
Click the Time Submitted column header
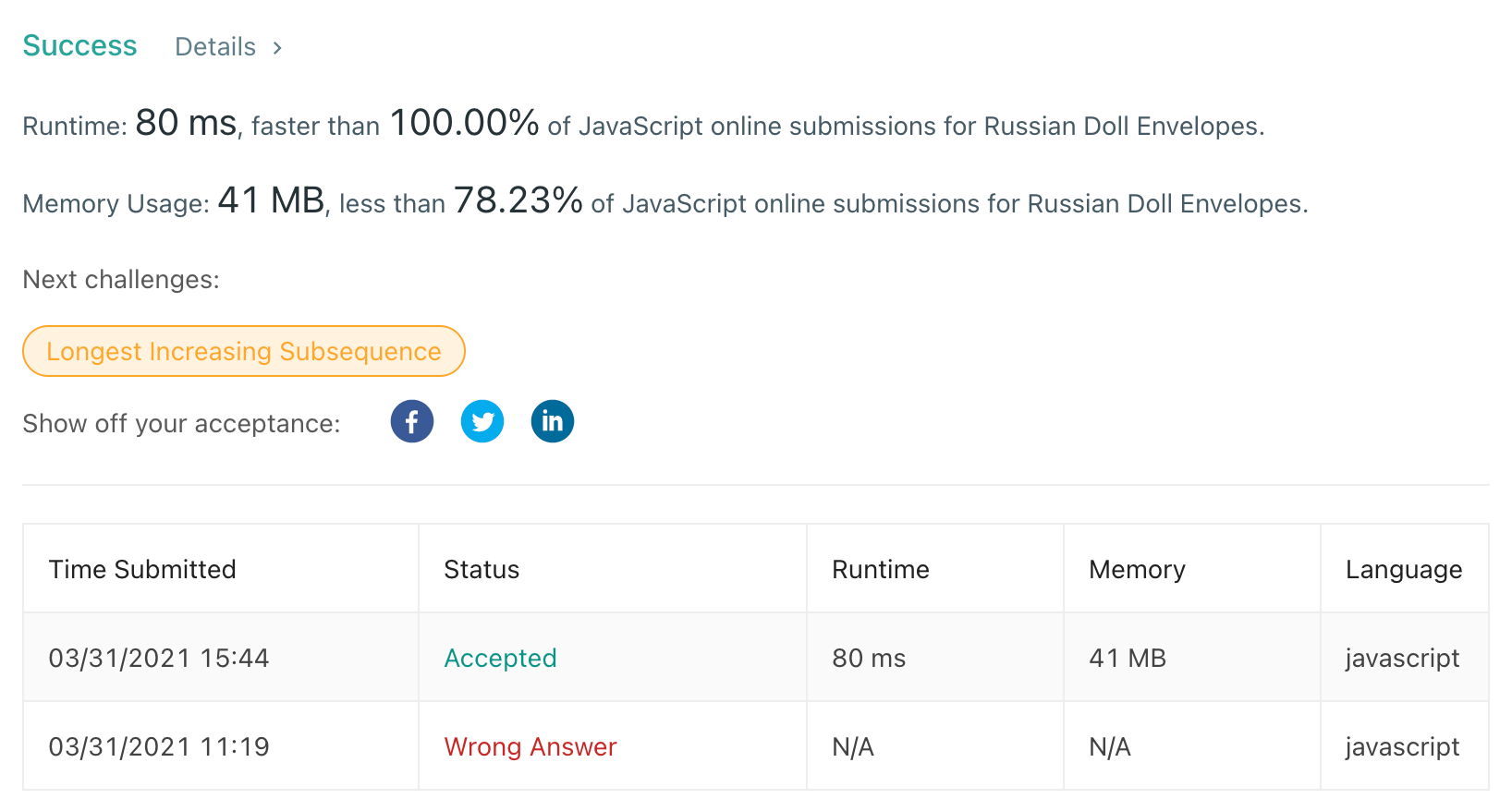pyautogui.click(x=142, y=569)
